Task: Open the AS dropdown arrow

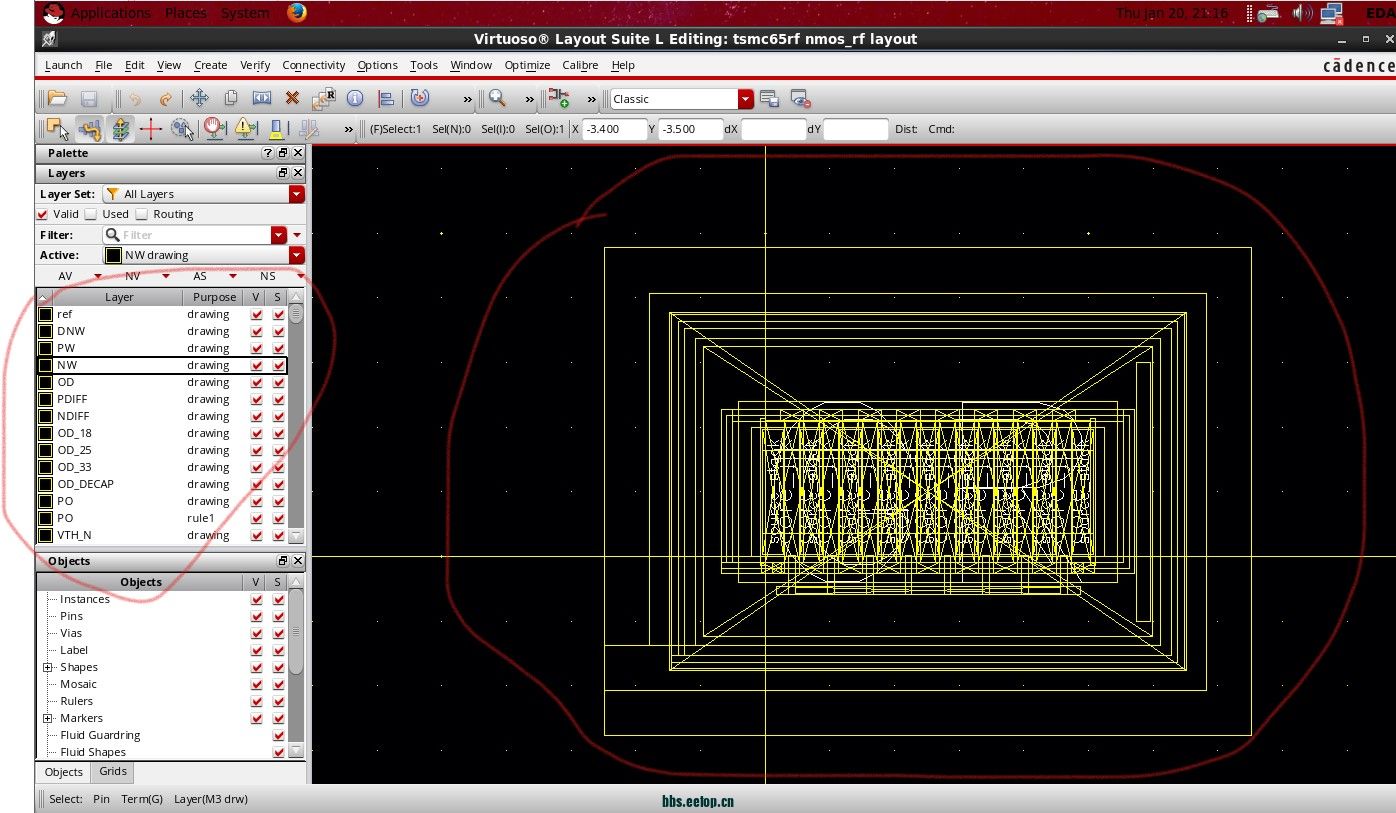Action: (x=233, y=276)
